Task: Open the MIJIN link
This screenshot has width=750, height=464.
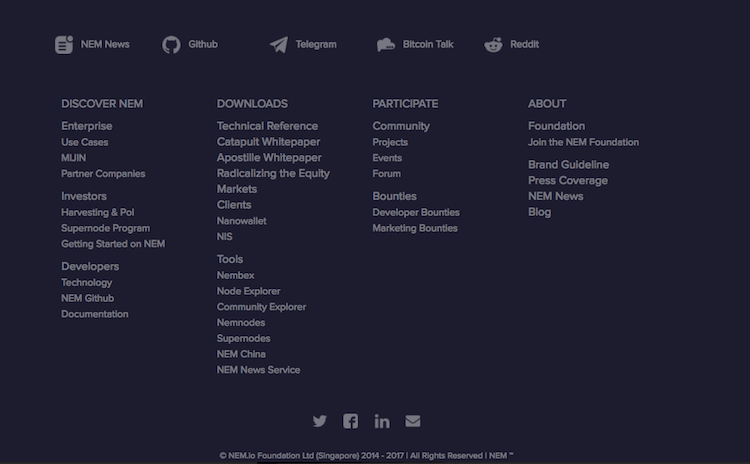Action: [74, 158]
